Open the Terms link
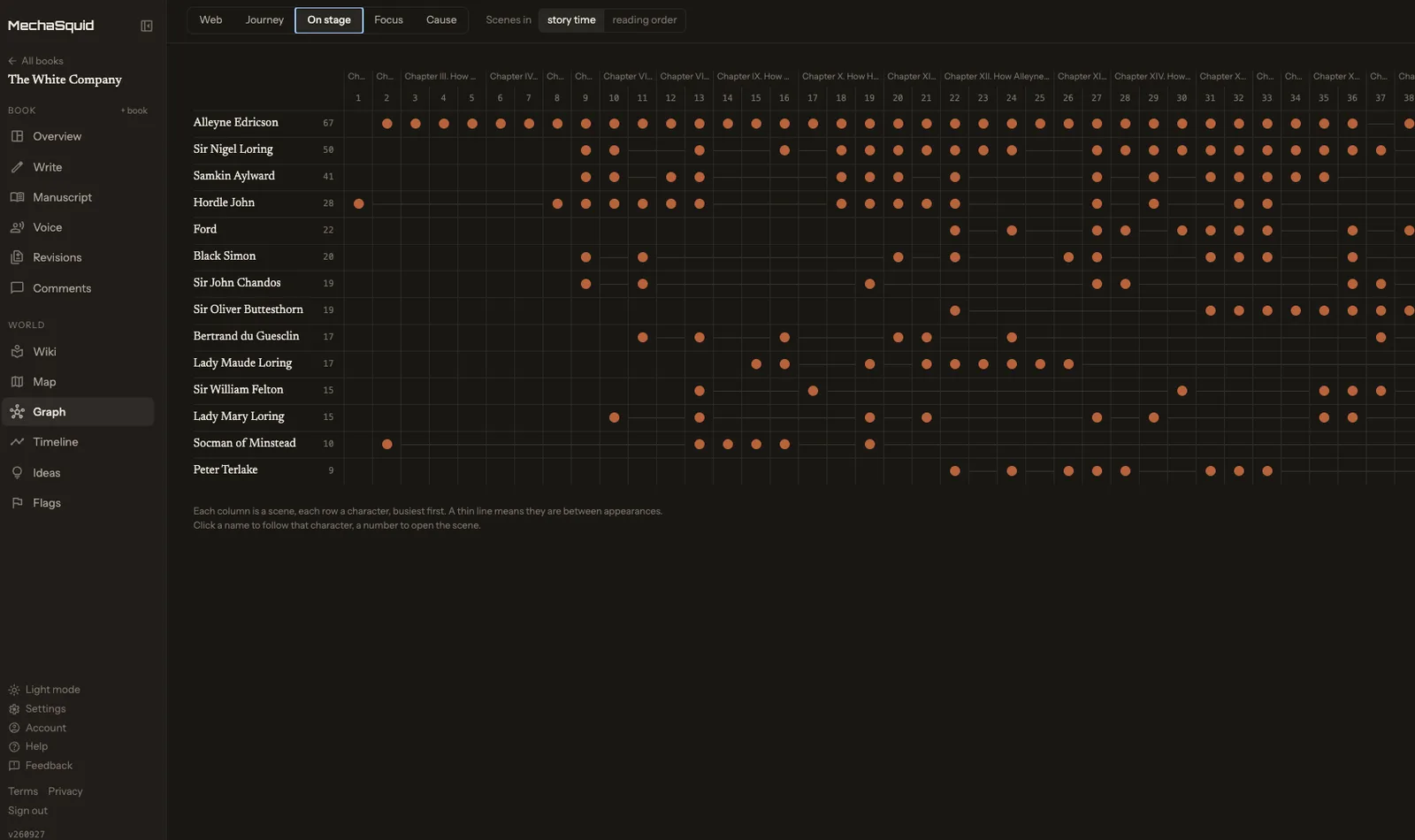The height and width of the screenshot is (840, 1415). point(23,791)
